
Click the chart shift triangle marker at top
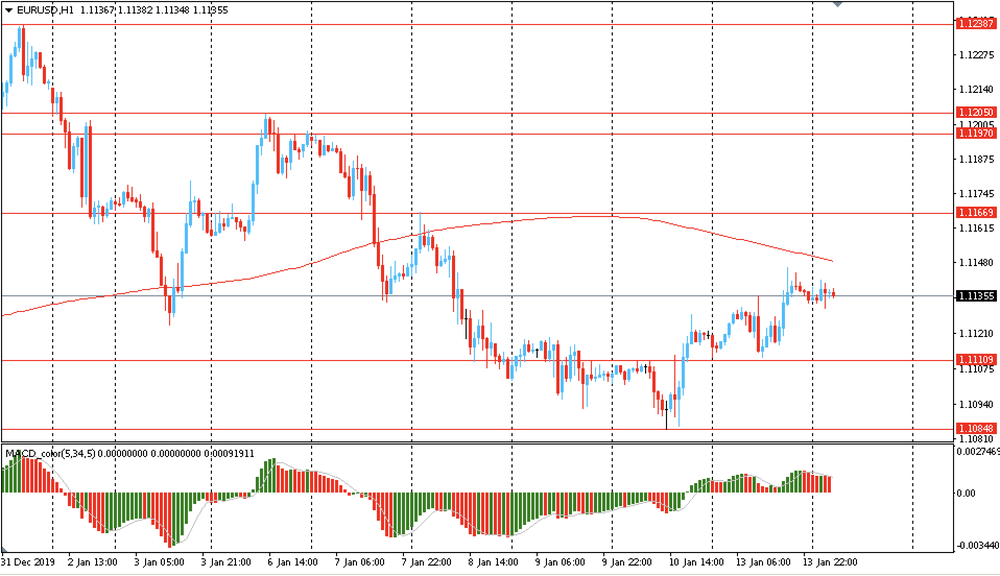tap(838, 5)
